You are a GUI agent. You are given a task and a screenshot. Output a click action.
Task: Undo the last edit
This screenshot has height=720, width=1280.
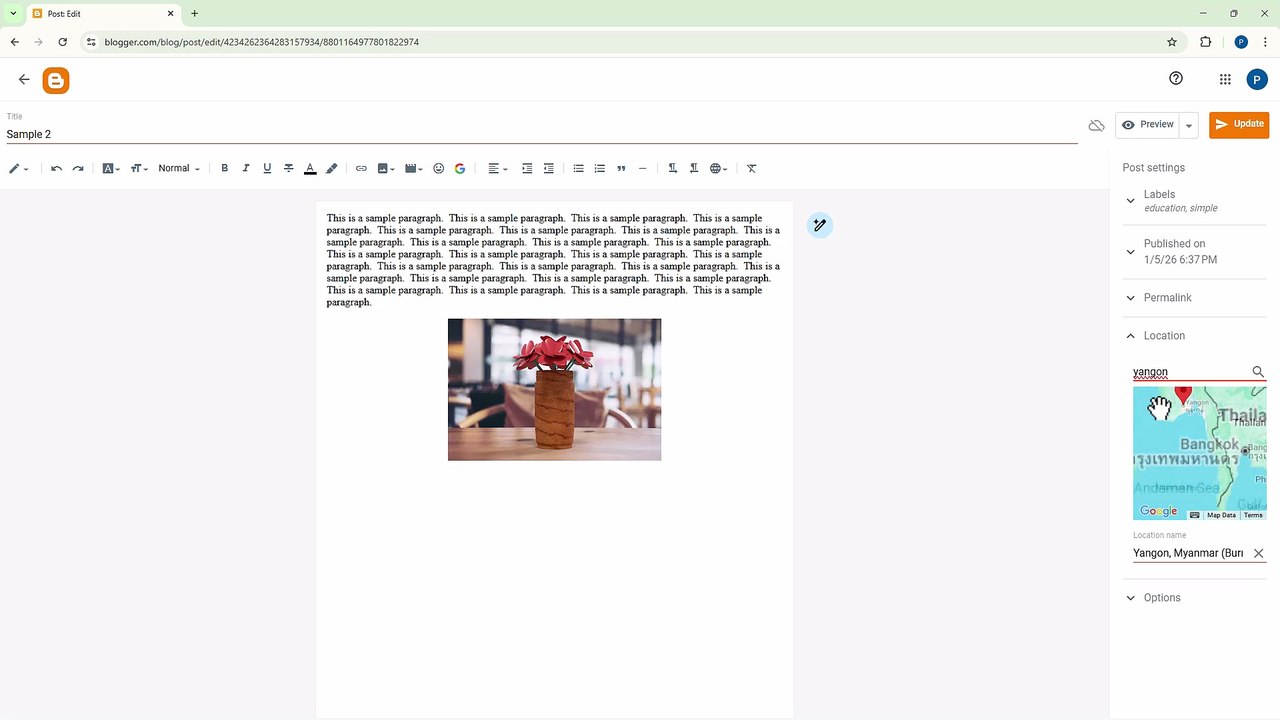[56, 169]
